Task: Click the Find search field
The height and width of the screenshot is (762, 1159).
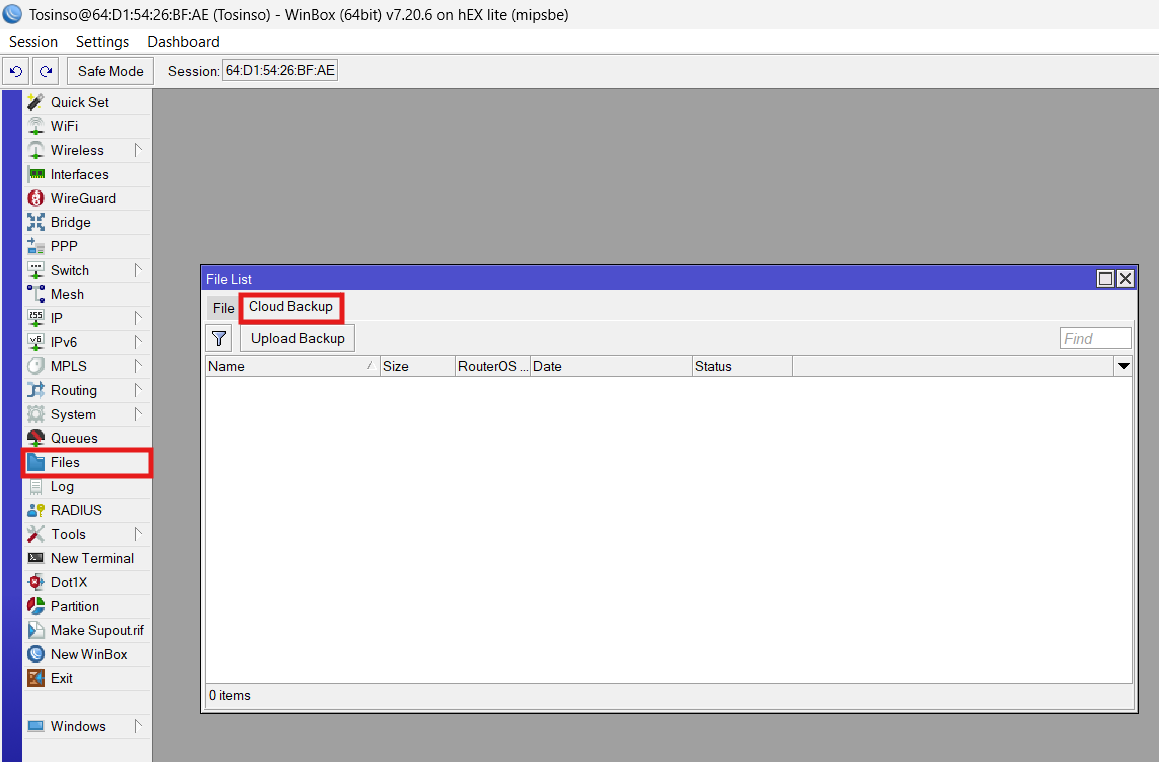Action: [1095, 339]
